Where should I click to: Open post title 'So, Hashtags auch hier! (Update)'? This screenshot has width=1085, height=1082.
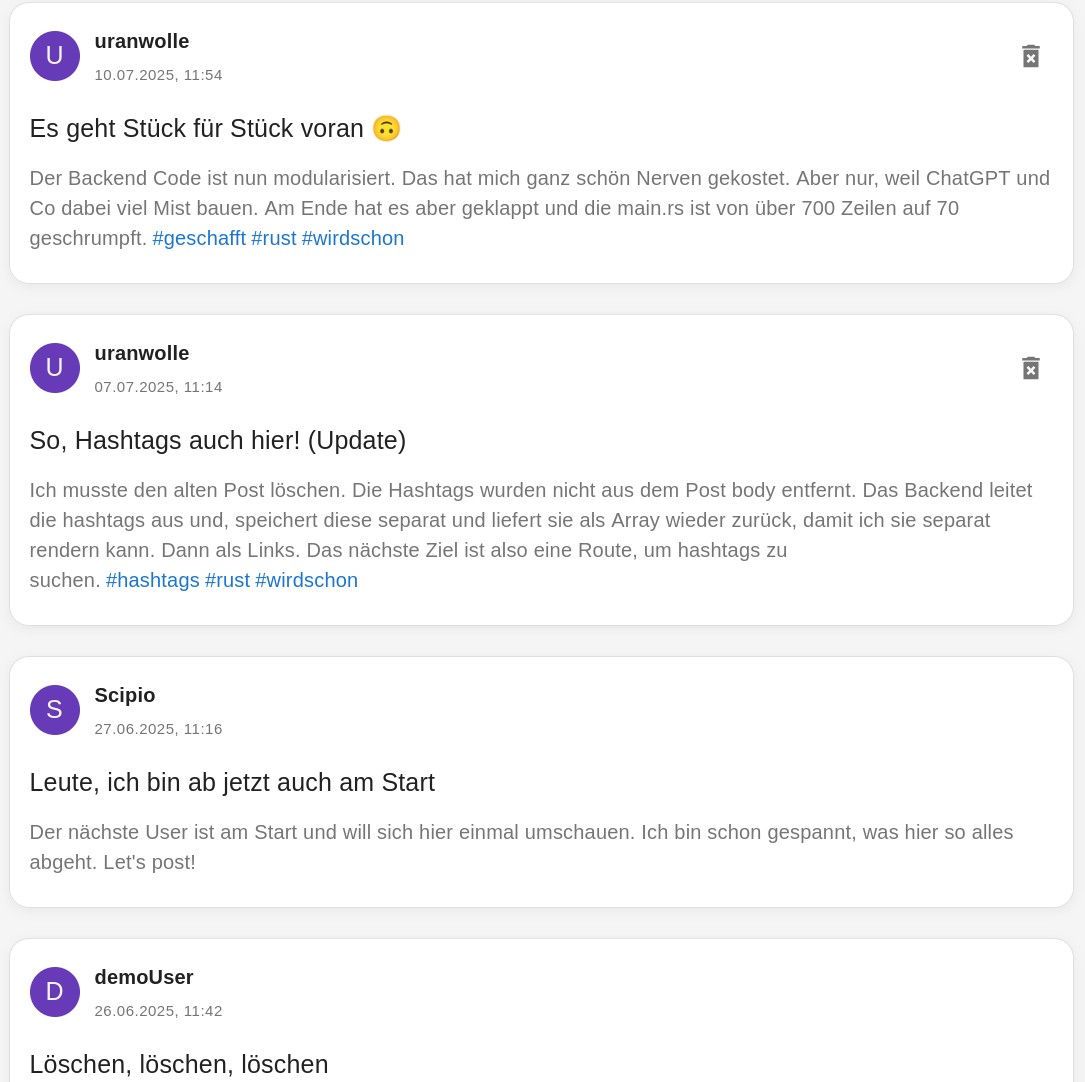pos(218,441)
